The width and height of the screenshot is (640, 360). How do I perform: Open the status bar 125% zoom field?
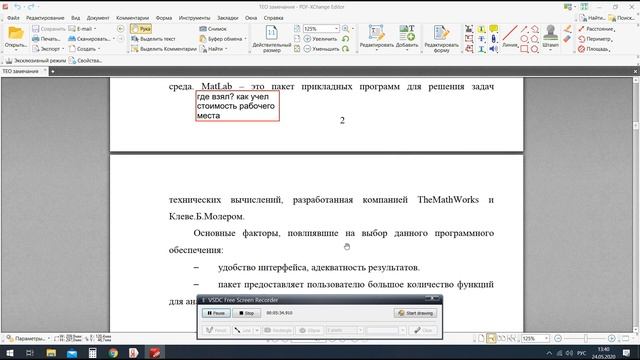[x=535, y=339]
